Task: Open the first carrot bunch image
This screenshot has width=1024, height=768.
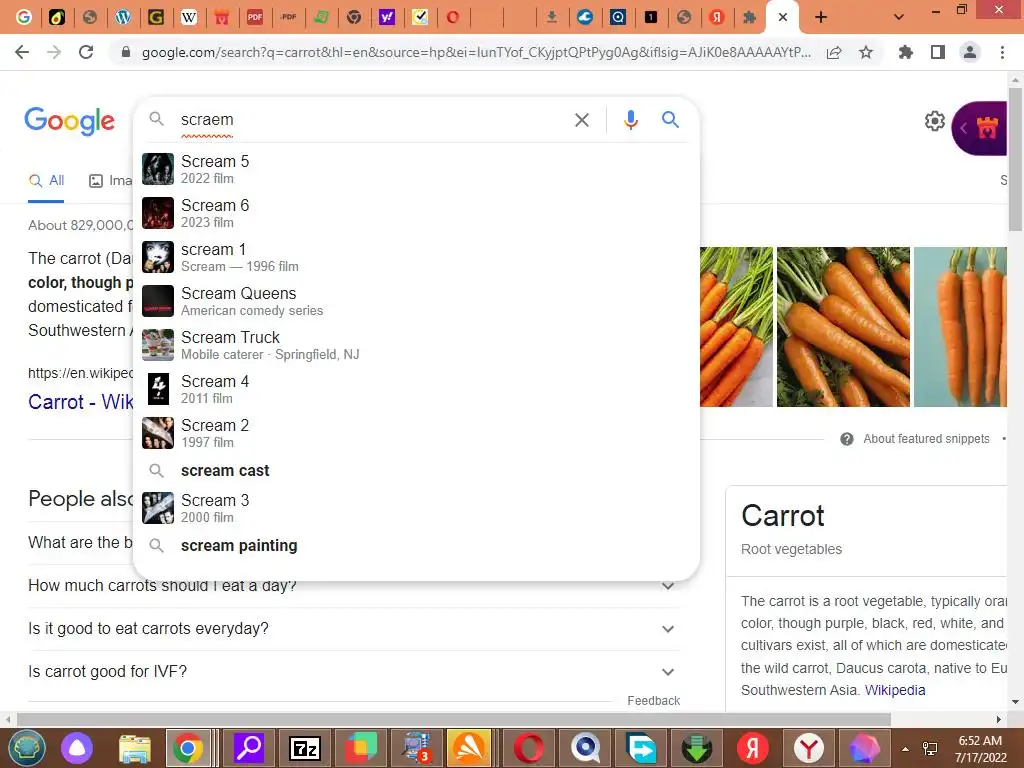Action: [x=736, y=327]
